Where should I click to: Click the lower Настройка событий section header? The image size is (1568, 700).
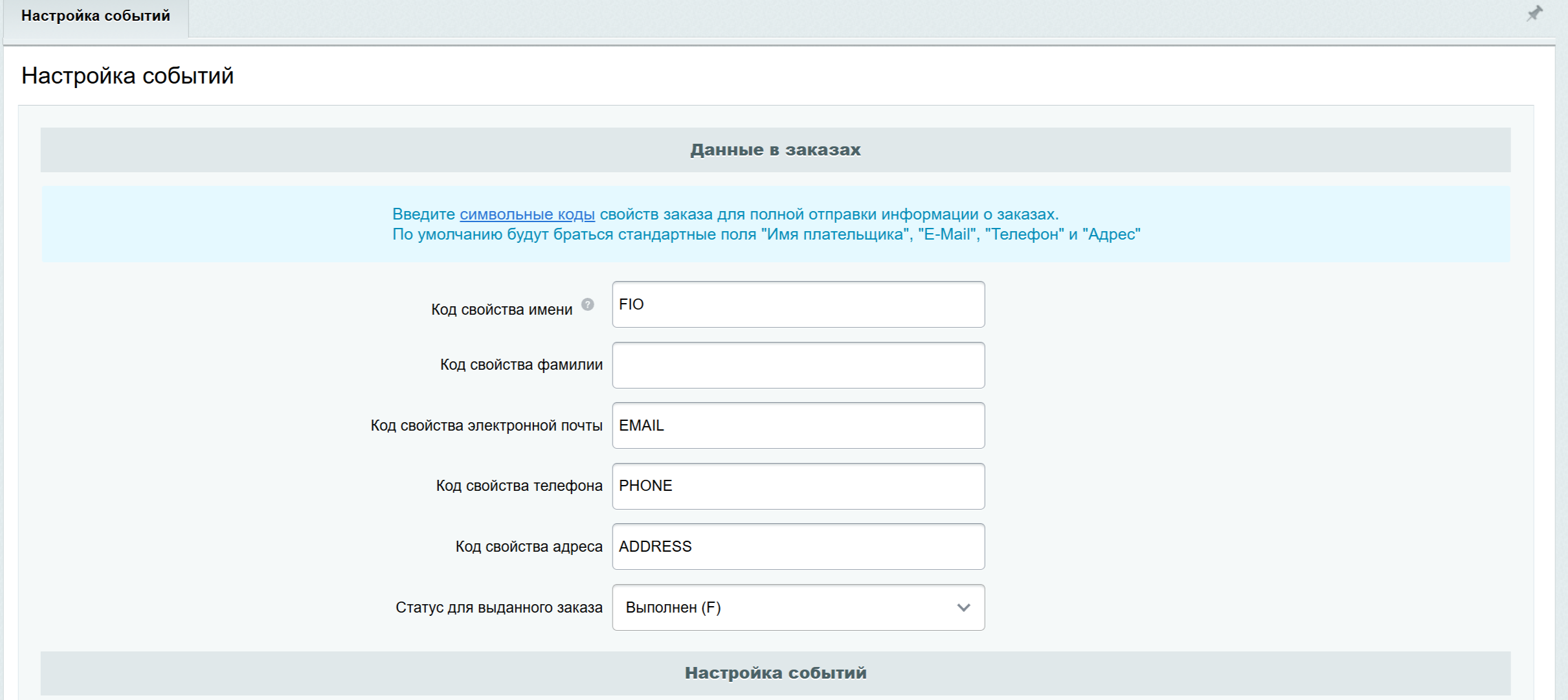[776, 673]
